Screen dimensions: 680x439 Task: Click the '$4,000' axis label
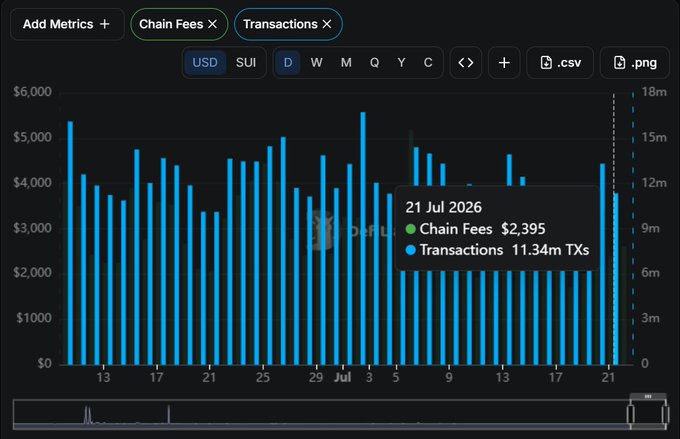(x=33, y=183)
